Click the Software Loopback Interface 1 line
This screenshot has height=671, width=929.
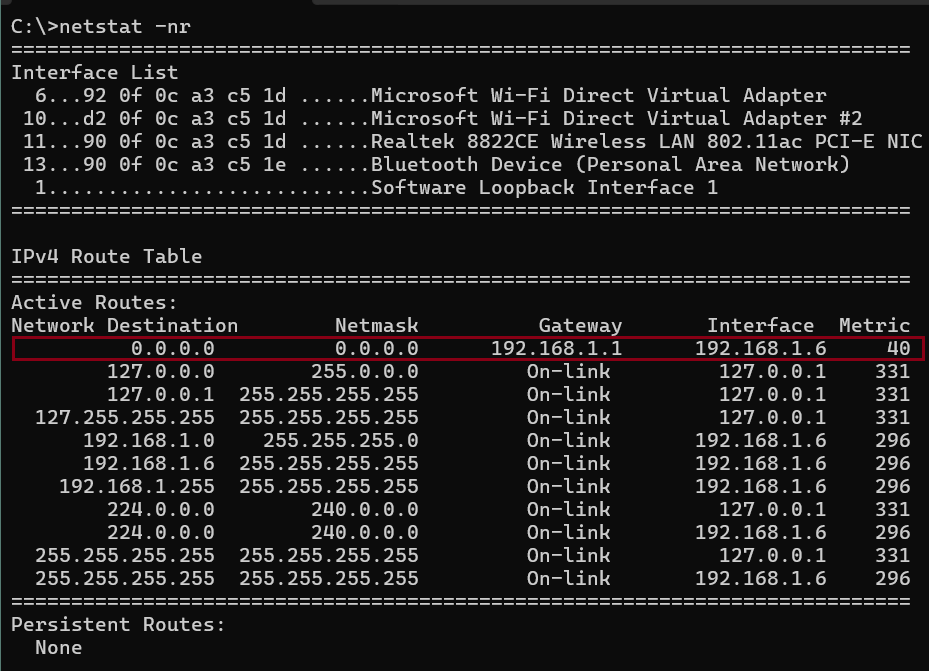543,187
